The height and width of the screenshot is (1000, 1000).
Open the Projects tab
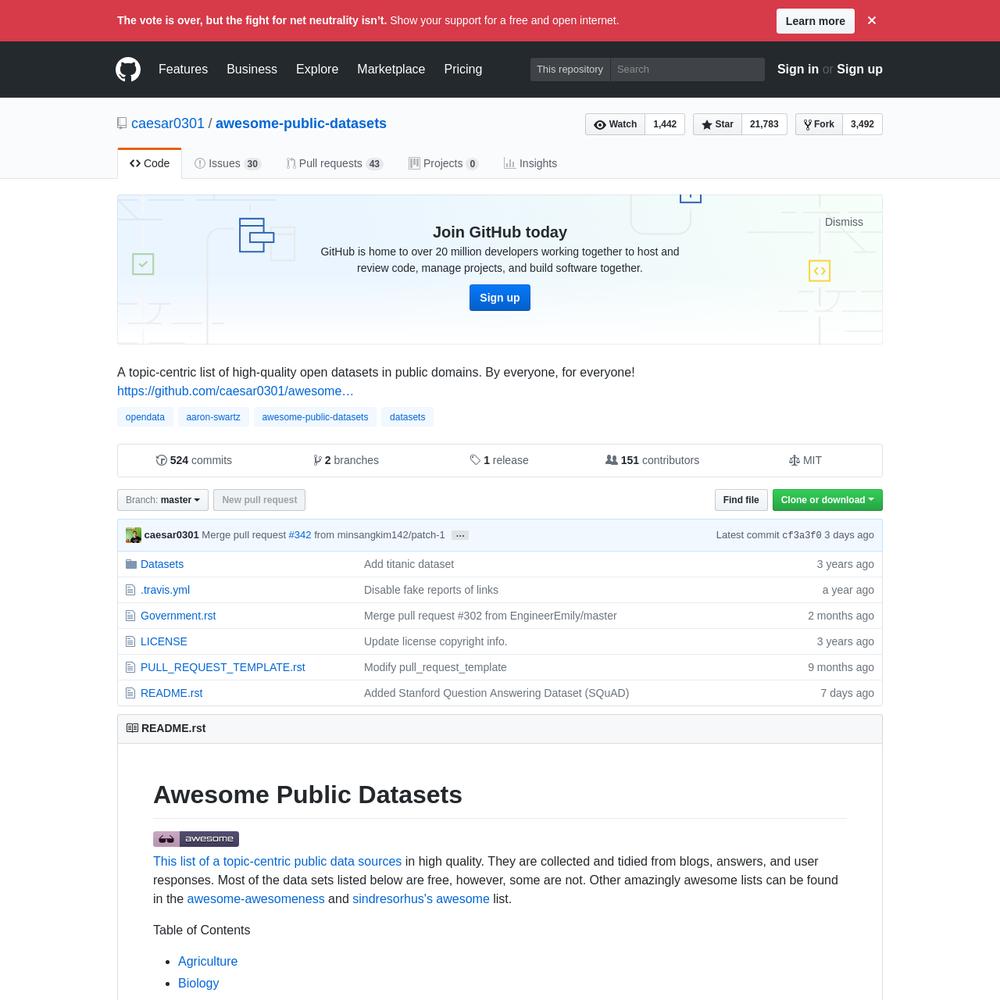tap(443, 163)
